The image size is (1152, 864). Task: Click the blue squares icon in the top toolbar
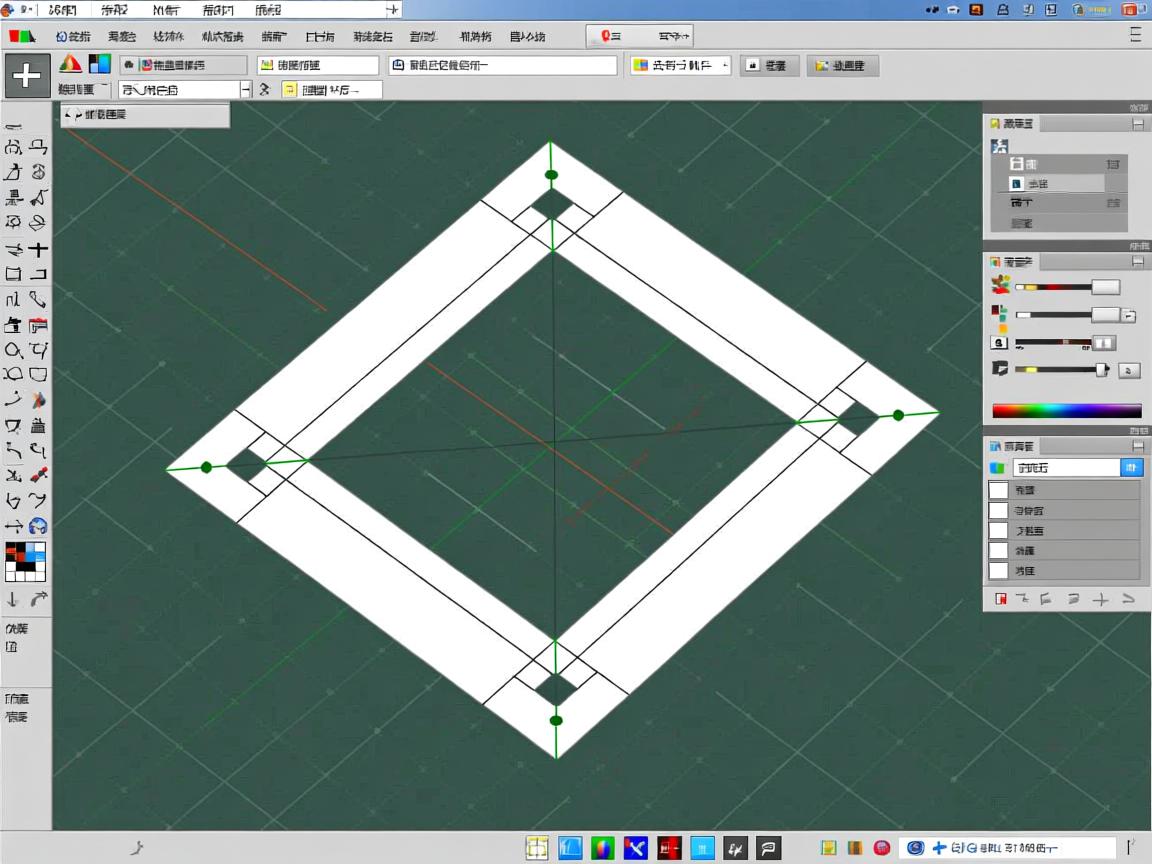[x=99, y=65]
